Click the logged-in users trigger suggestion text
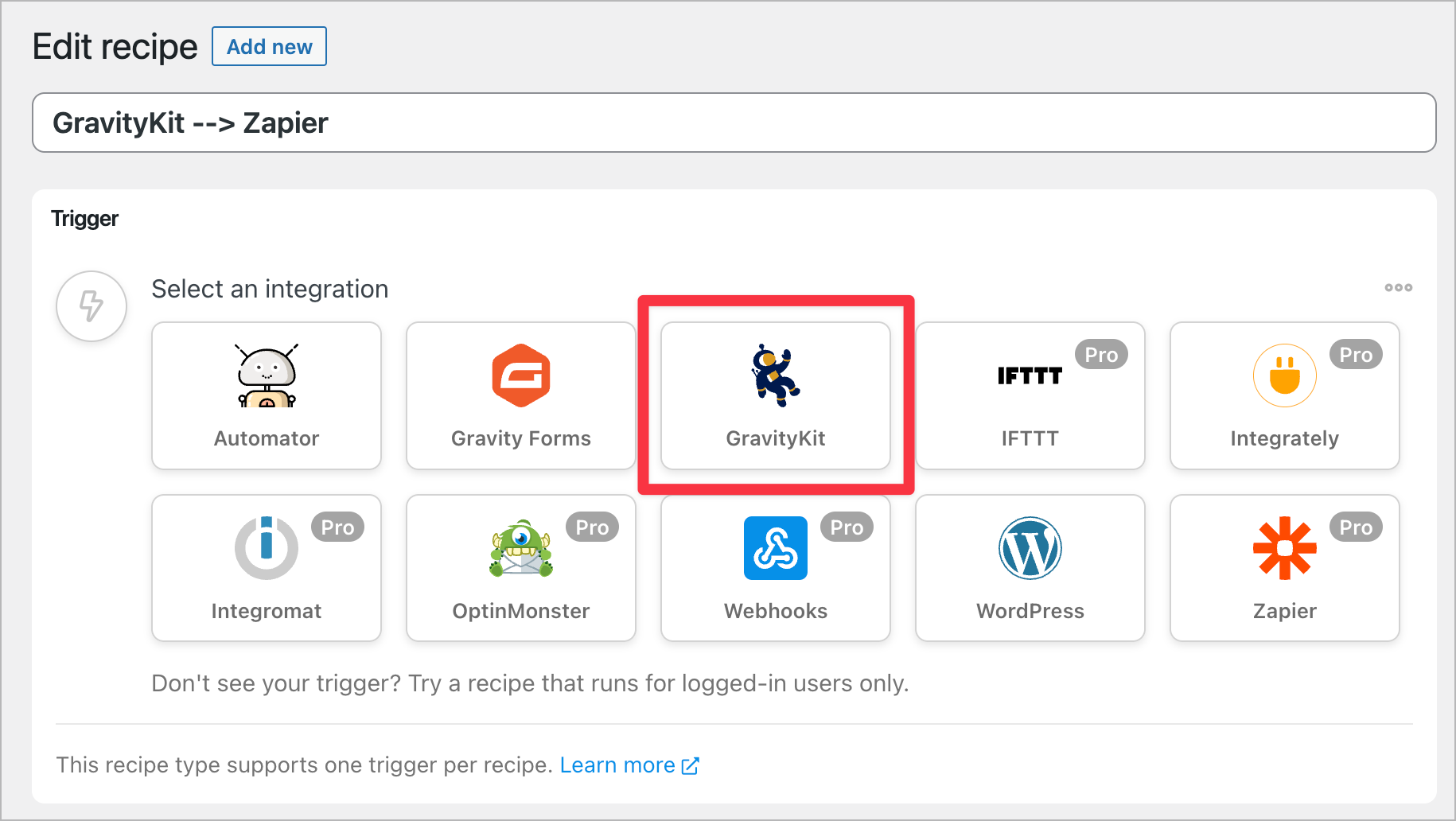Viewport: 1456px width, 821px height. tap(529, 683)
